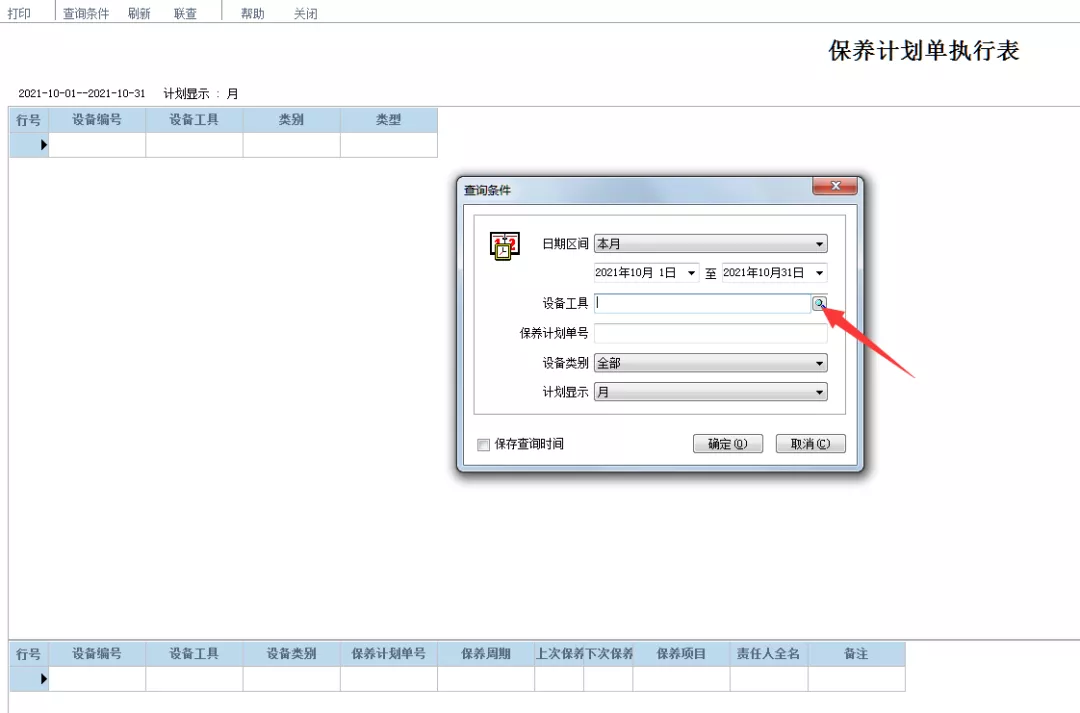
Task: Click lower table 保养计划单号 column header
Action: [x=388, y=654]
